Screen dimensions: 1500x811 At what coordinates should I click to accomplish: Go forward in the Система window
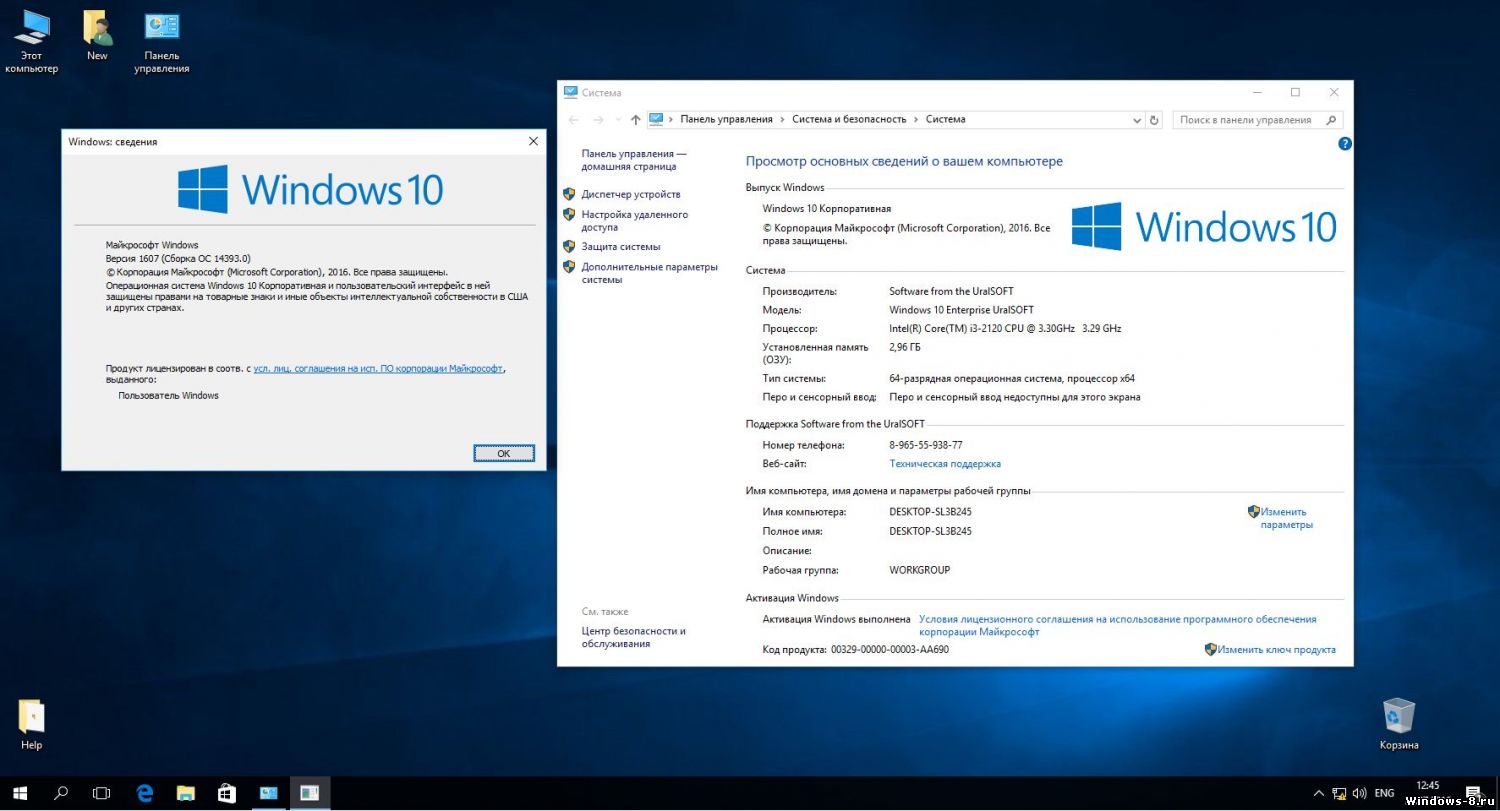point(598,120)
